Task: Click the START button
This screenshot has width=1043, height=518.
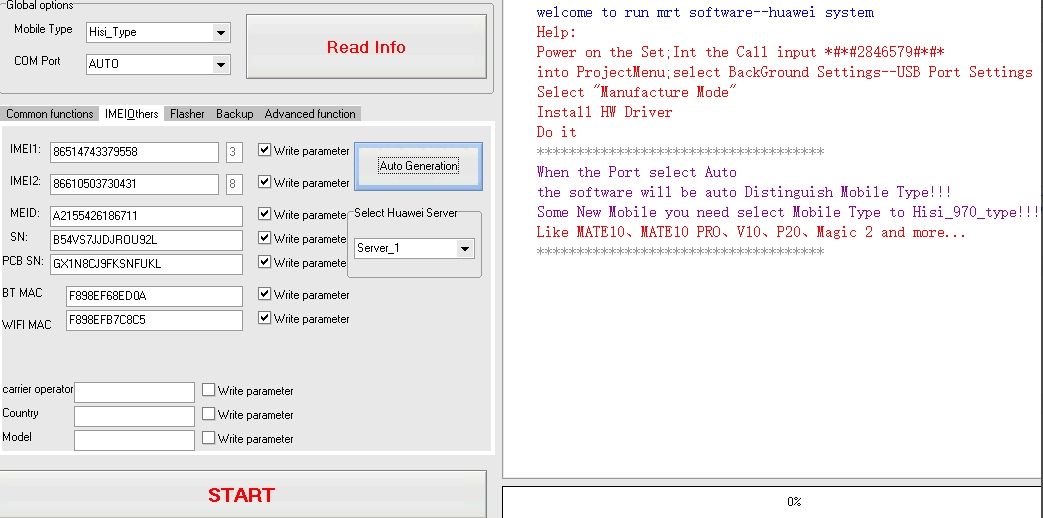Action: click(x=241, y=495)
